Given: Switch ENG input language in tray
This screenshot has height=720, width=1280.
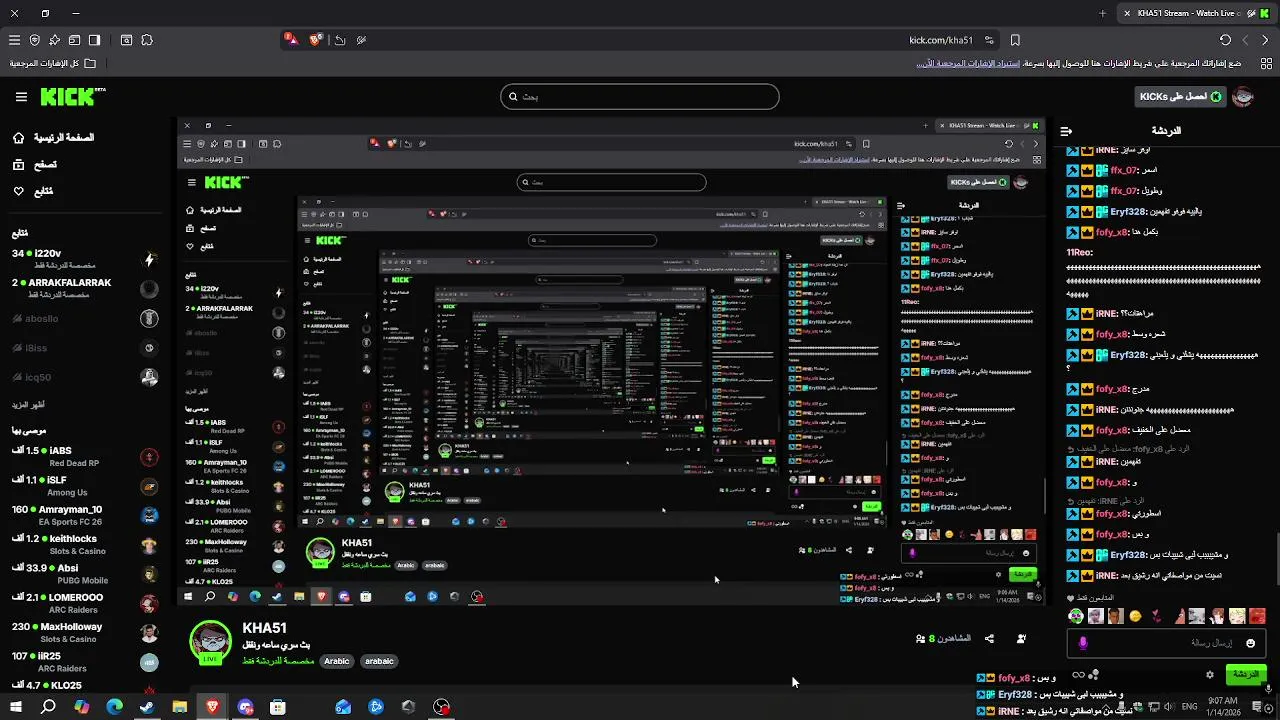Looking at the screenshot, I should (1190, 707).
